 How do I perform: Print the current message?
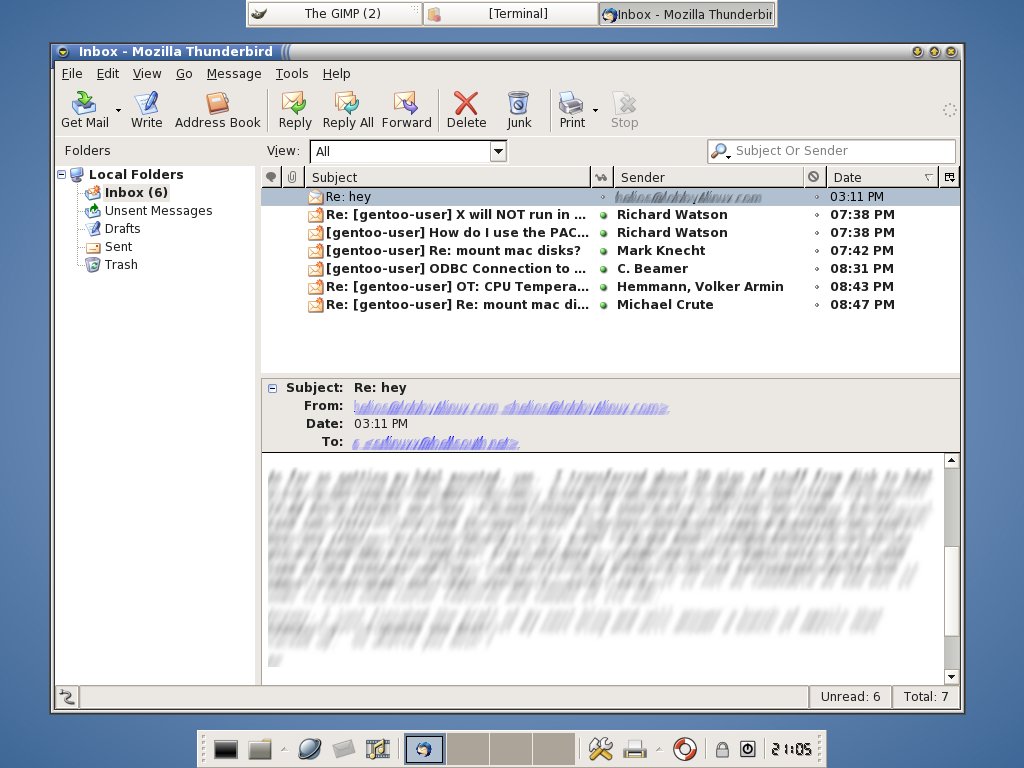(571, 110)
